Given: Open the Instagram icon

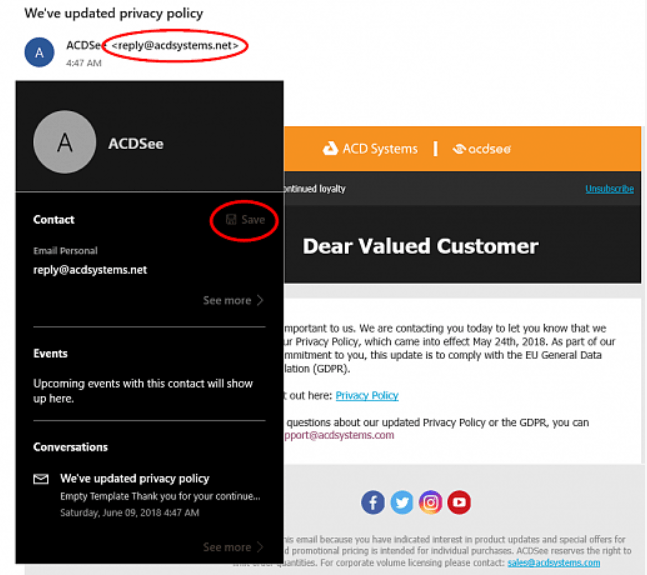Looking at the screenshot, I should tap(430, 502).
